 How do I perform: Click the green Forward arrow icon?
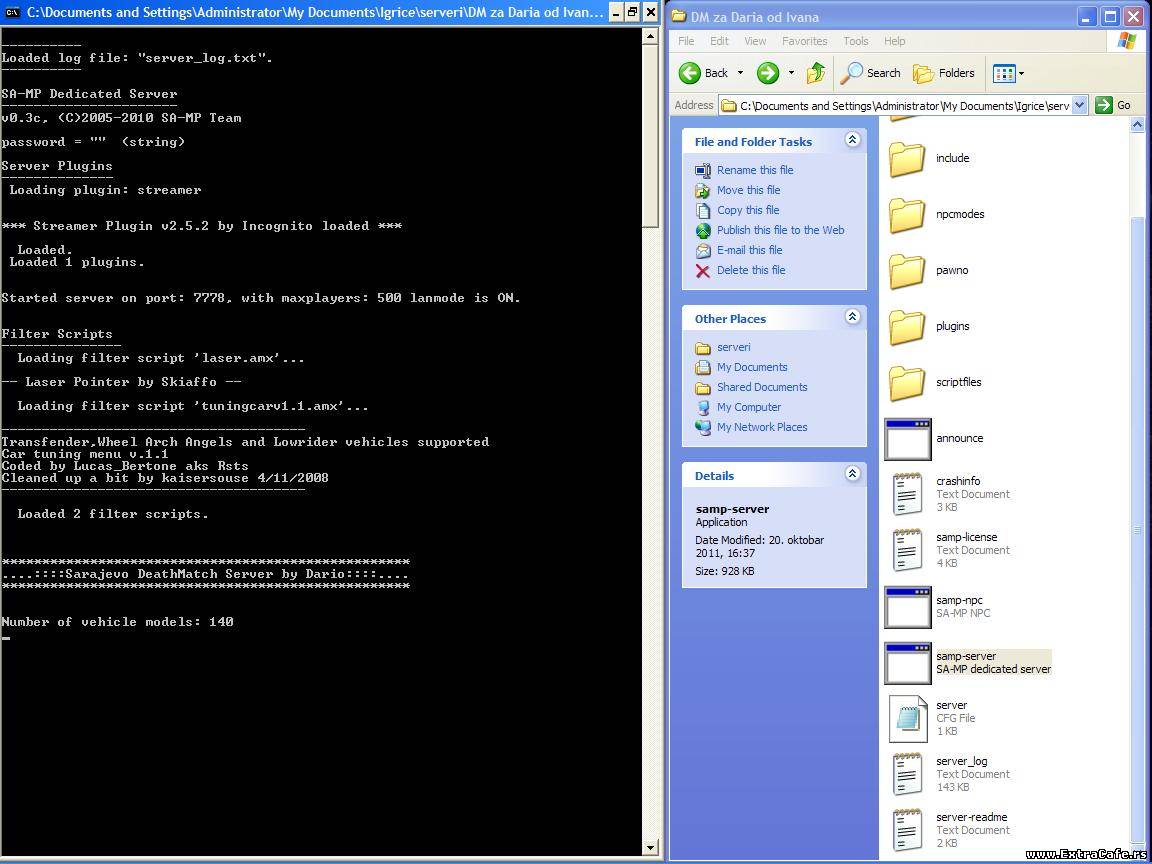[x=767, y=73]
